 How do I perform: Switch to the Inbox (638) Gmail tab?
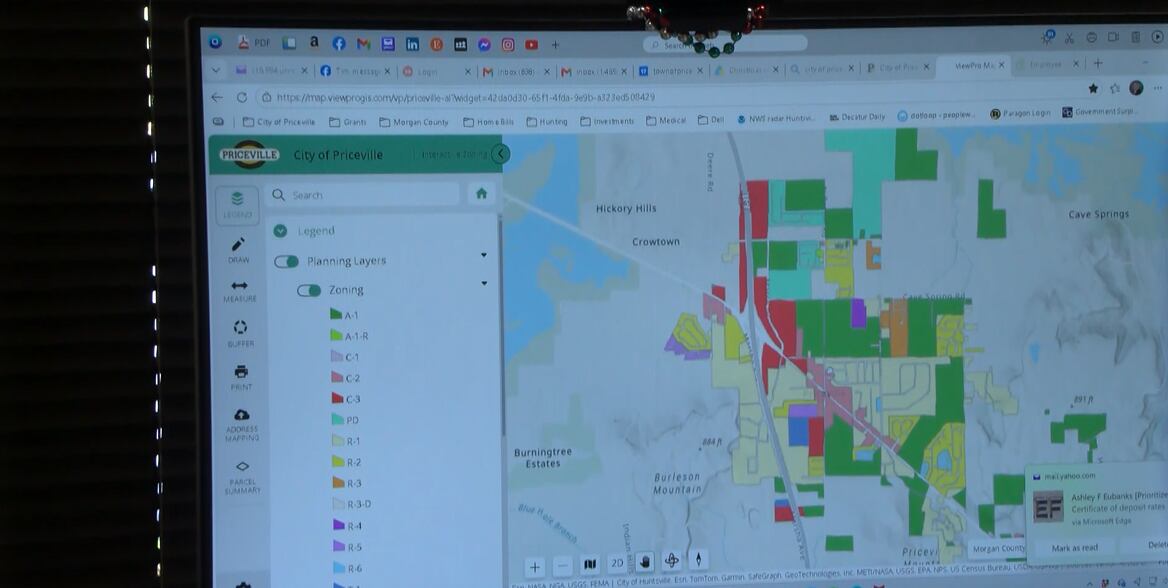pyautogui.click(x=517, y=72)
